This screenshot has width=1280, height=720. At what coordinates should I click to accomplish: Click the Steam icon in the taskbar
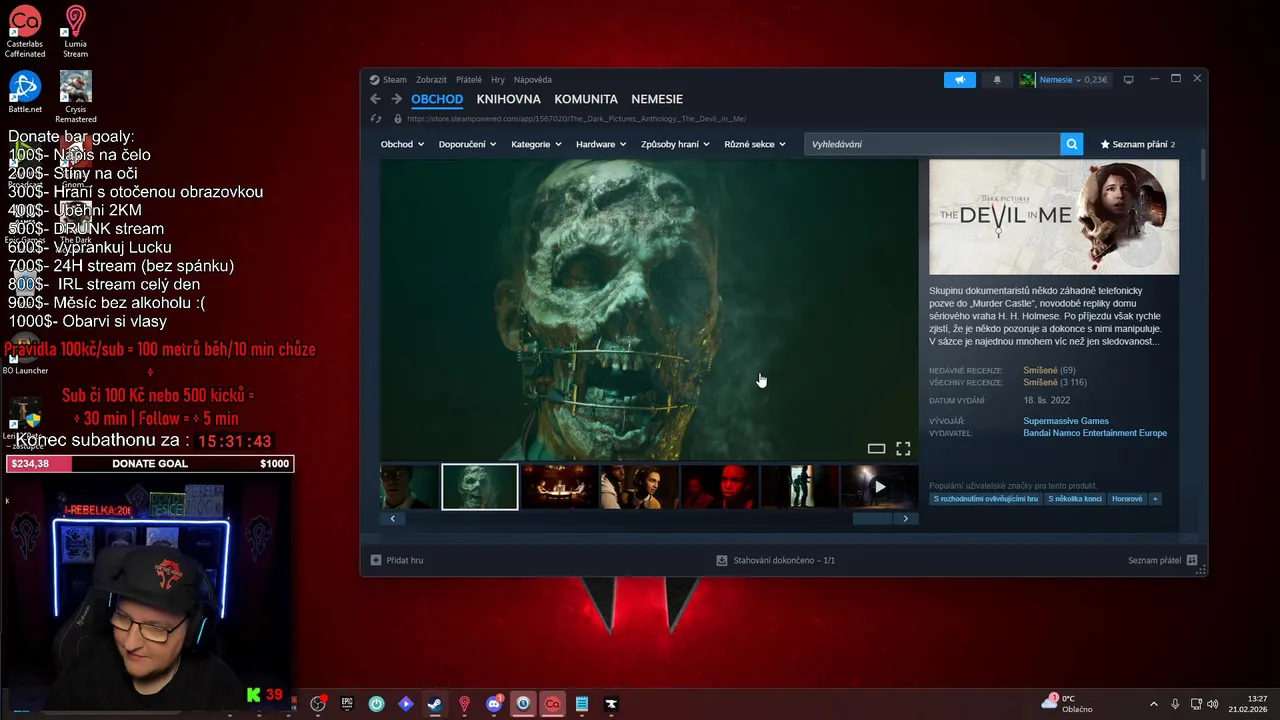click(434, 704)
